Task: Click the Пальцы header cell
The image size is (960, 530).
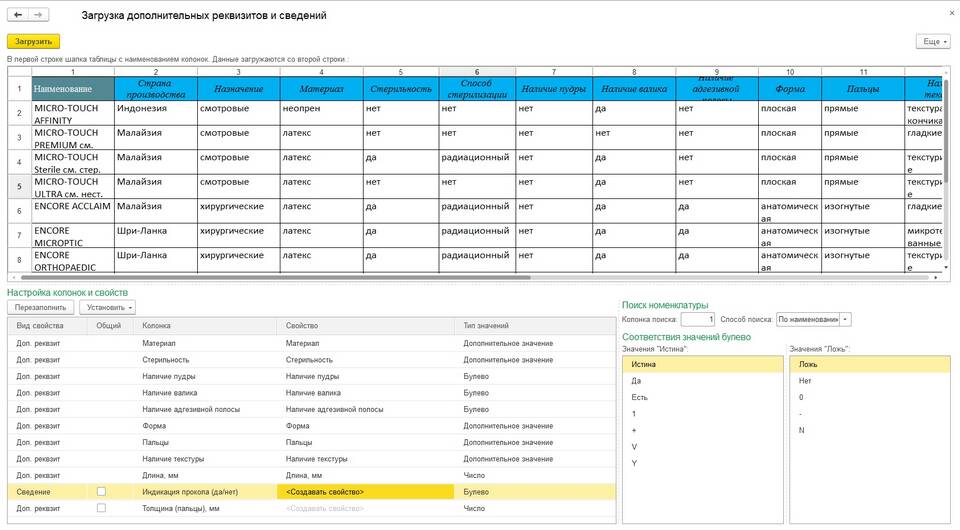Action: tap(863, 89)
